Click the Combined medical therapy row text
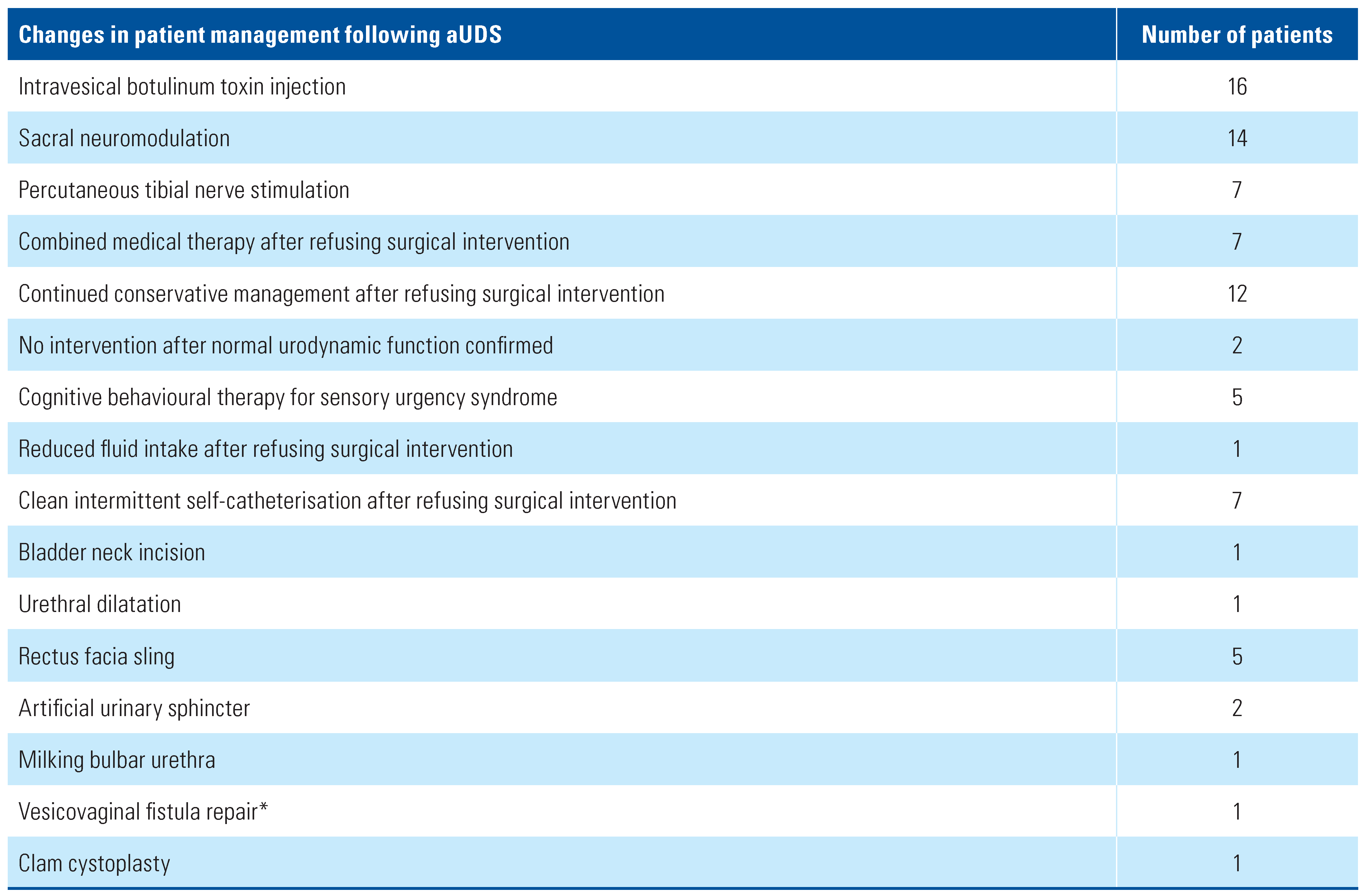Image resolution: width=1366 pixels, height=896 pixels. [294, 242]
